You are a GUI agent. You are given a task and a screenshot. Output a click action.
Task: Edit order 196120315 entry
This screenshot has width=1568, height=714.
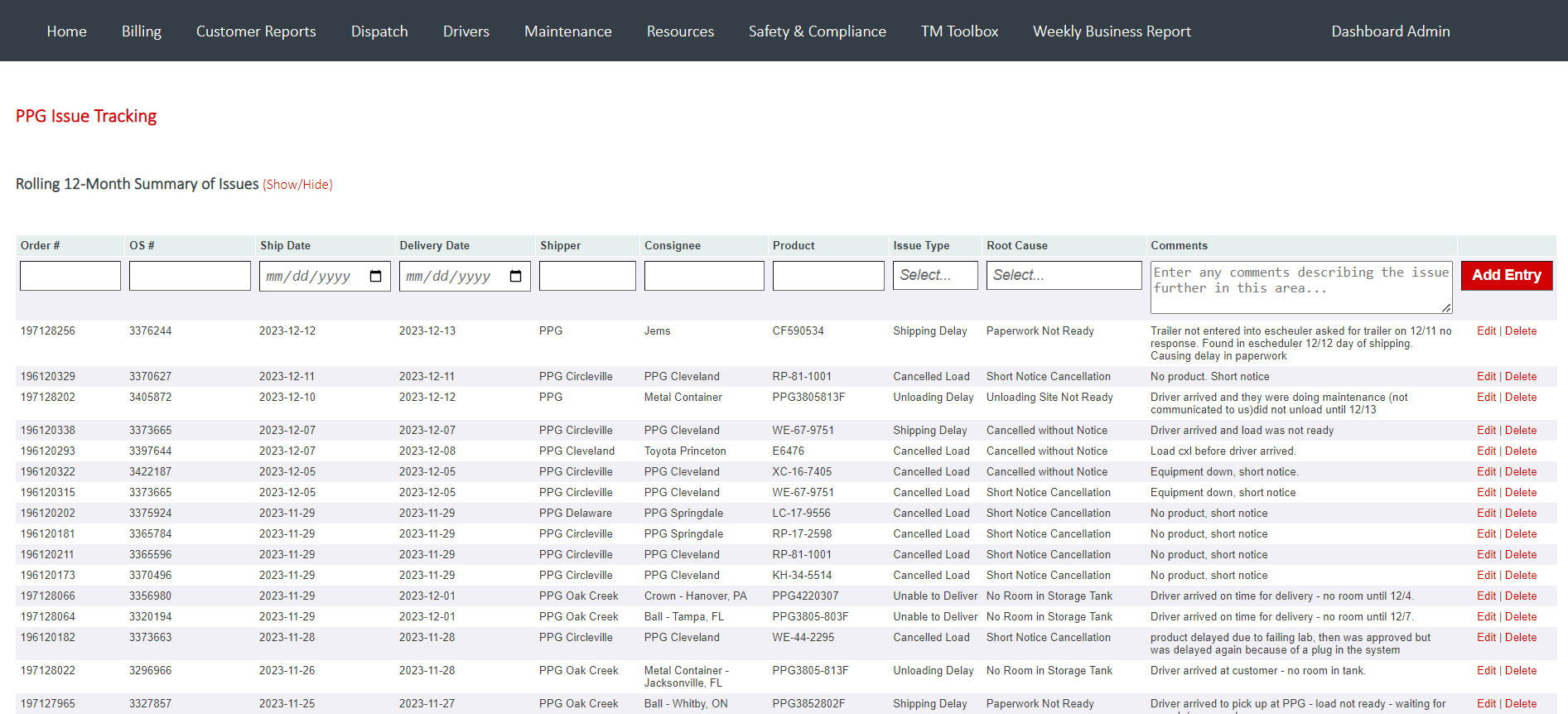pos(1486,492)
